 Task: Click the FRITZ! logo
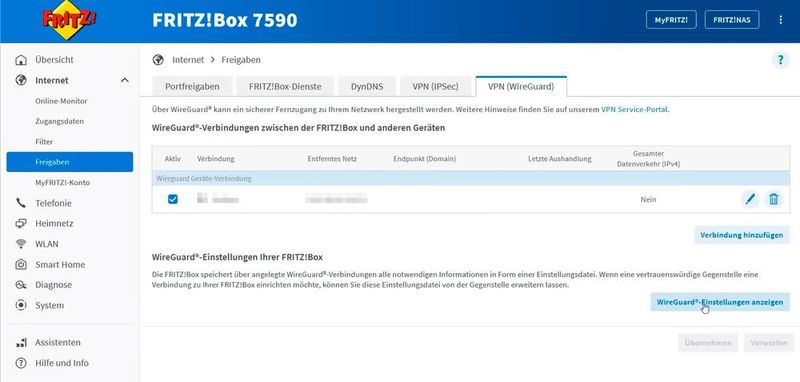(x=69, y=20)
